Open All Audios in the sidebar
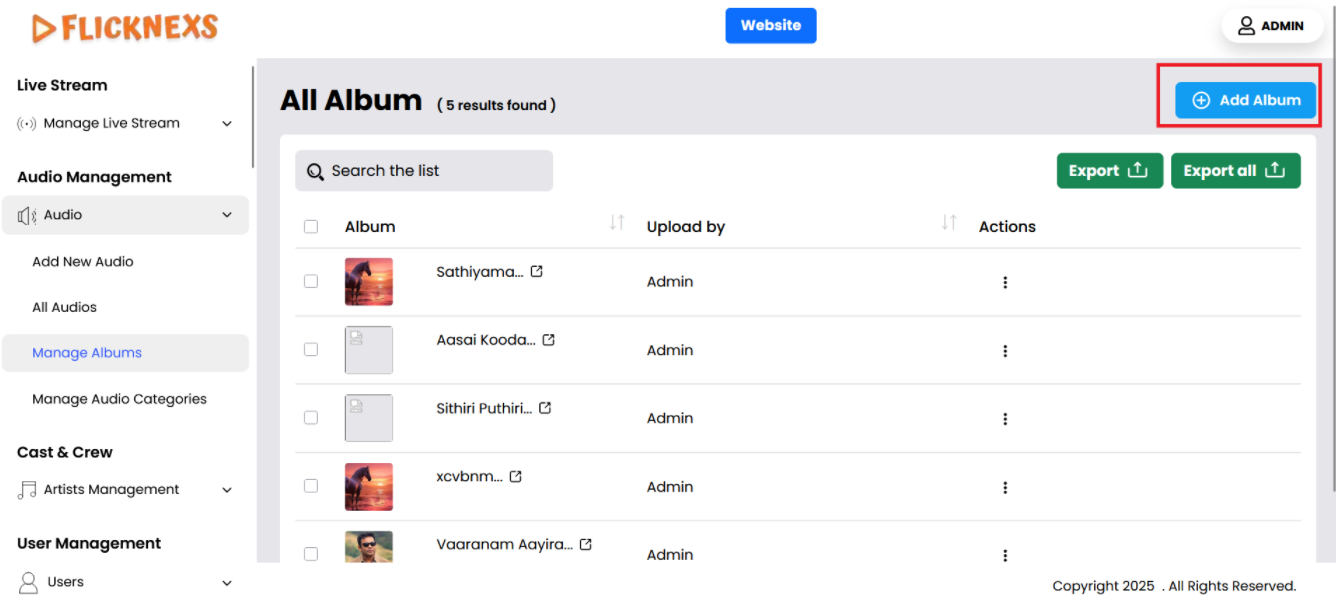Viewport: 1336px width, 604px height. pyautogui.click(x=64, y=308)
